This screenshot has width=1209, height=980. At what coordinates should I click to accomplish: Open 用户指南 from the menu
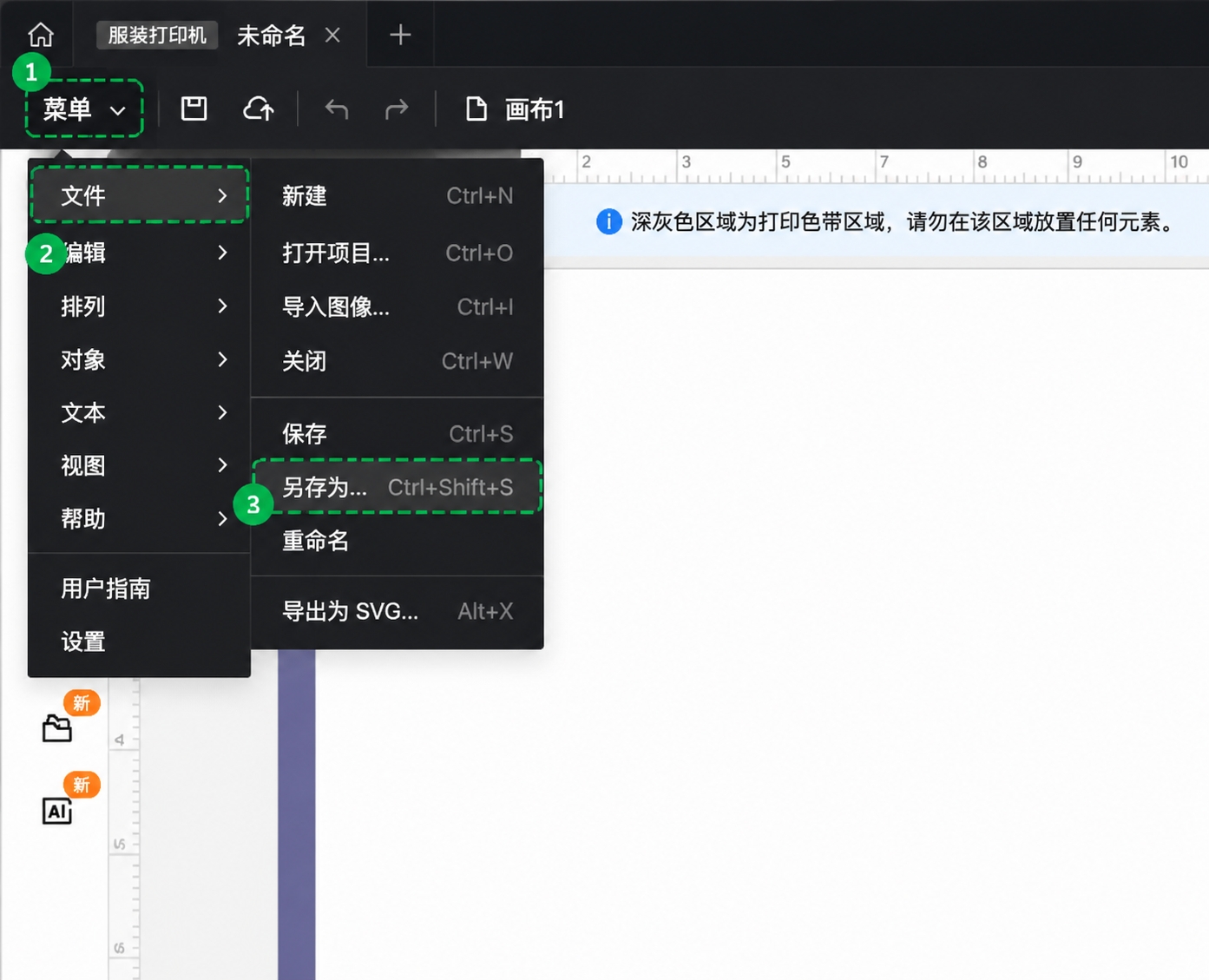coord(140,589)
